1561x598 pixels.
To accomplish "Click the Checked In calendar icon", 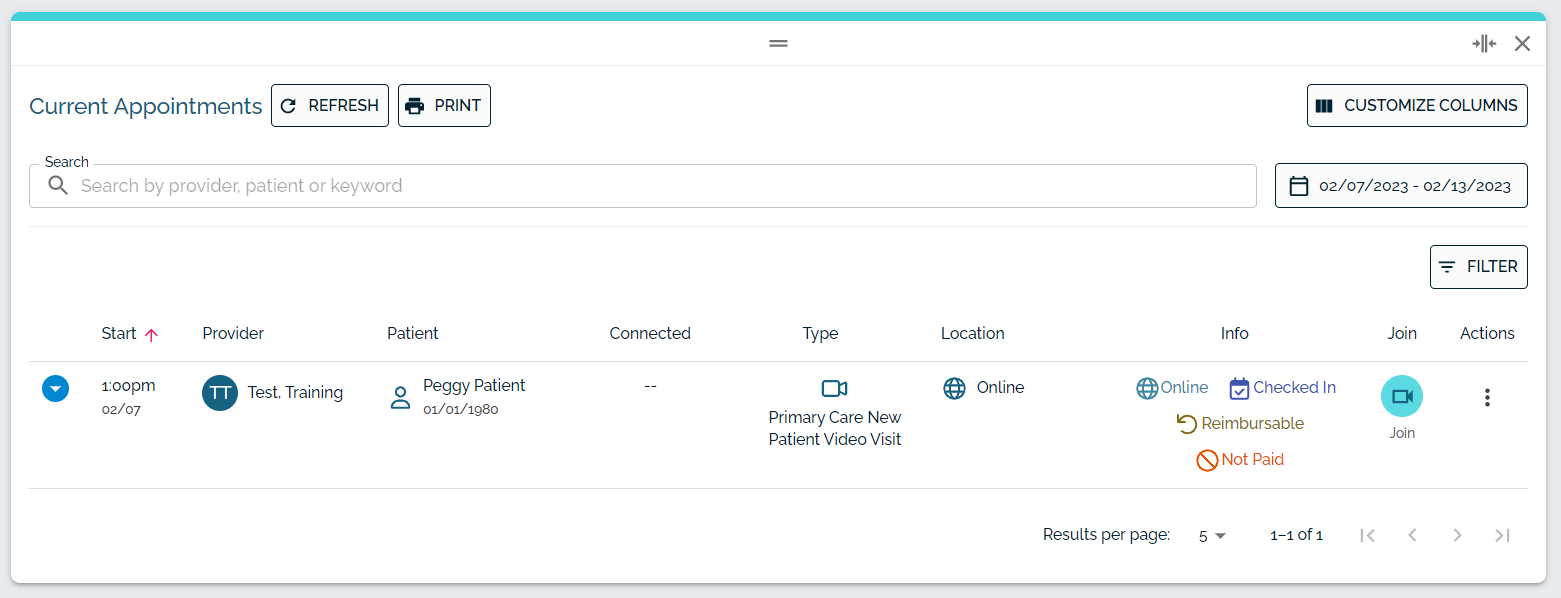I will tap(1239, 388).
